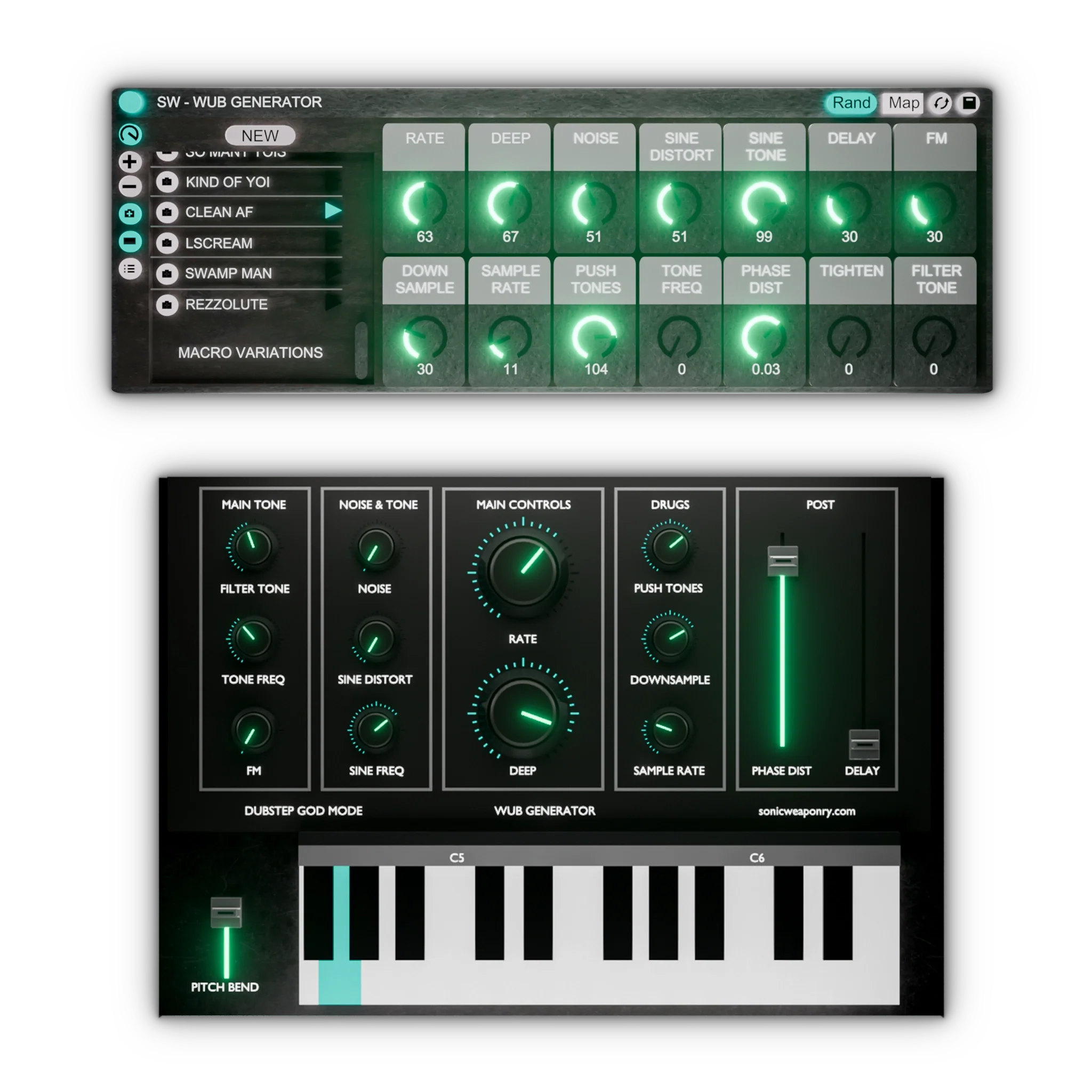
Task: Click the large RATE knob in MAIN CONTROLS
Action: [x=524, y=572]
